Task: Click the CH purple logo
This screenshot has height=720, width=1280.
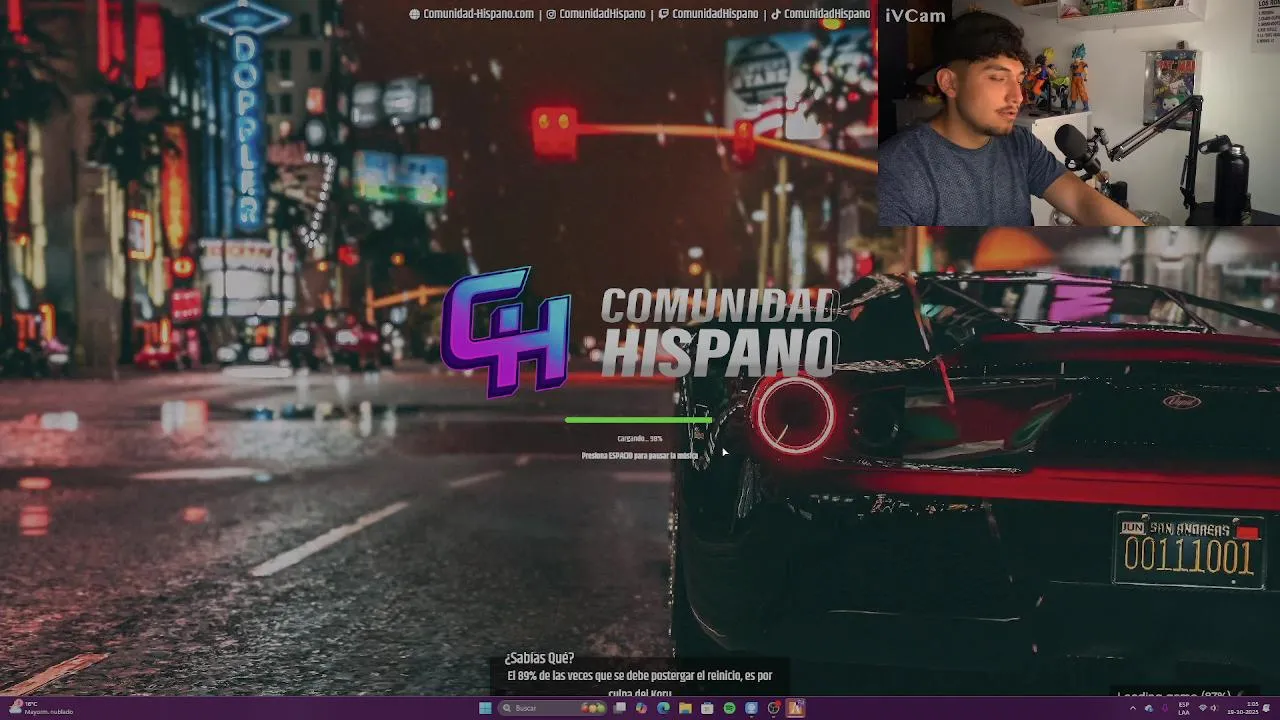Action: [506, 331]
